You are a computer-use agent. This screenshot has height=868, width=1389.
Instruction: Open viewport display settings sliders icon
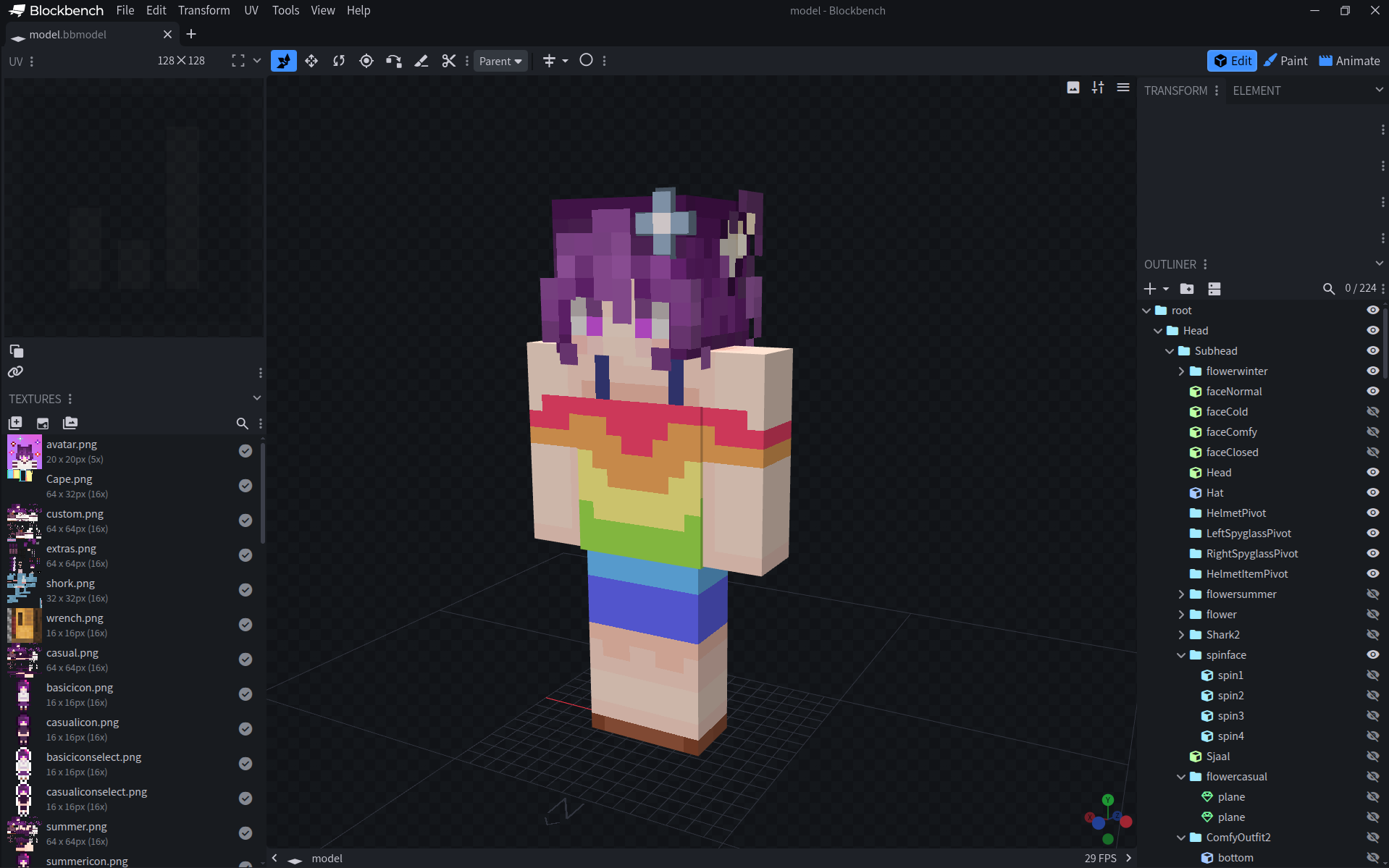[1098, 88]
